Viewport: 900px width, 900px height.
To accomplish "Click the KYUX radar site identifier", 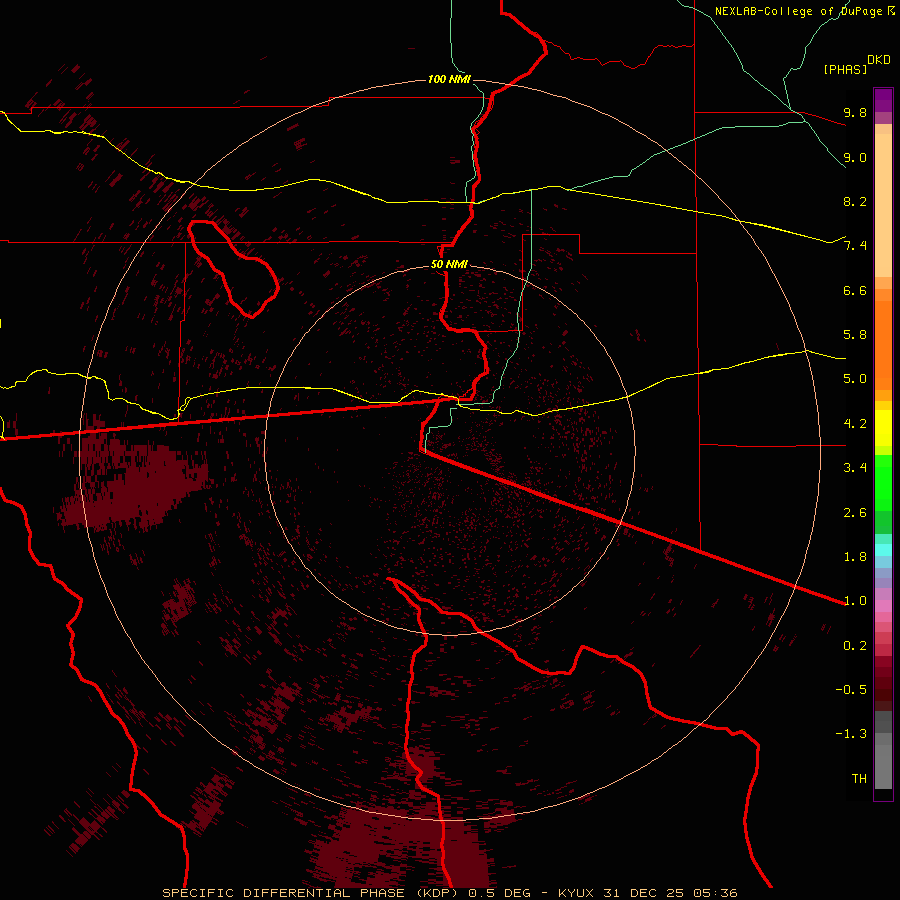I will (577, 893).
